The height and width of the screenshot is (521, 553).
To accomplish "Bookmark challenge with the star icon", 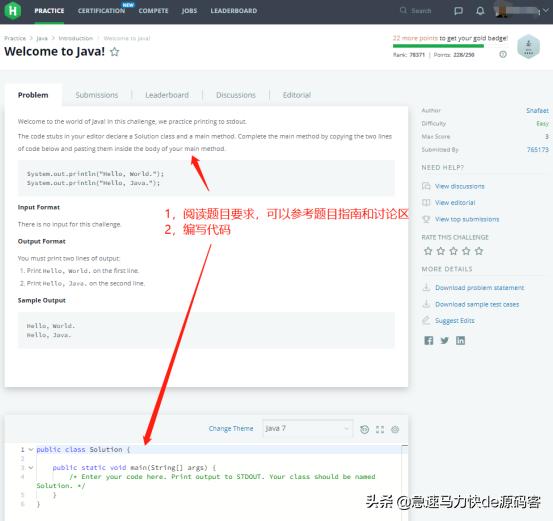I will pos(114,52).
